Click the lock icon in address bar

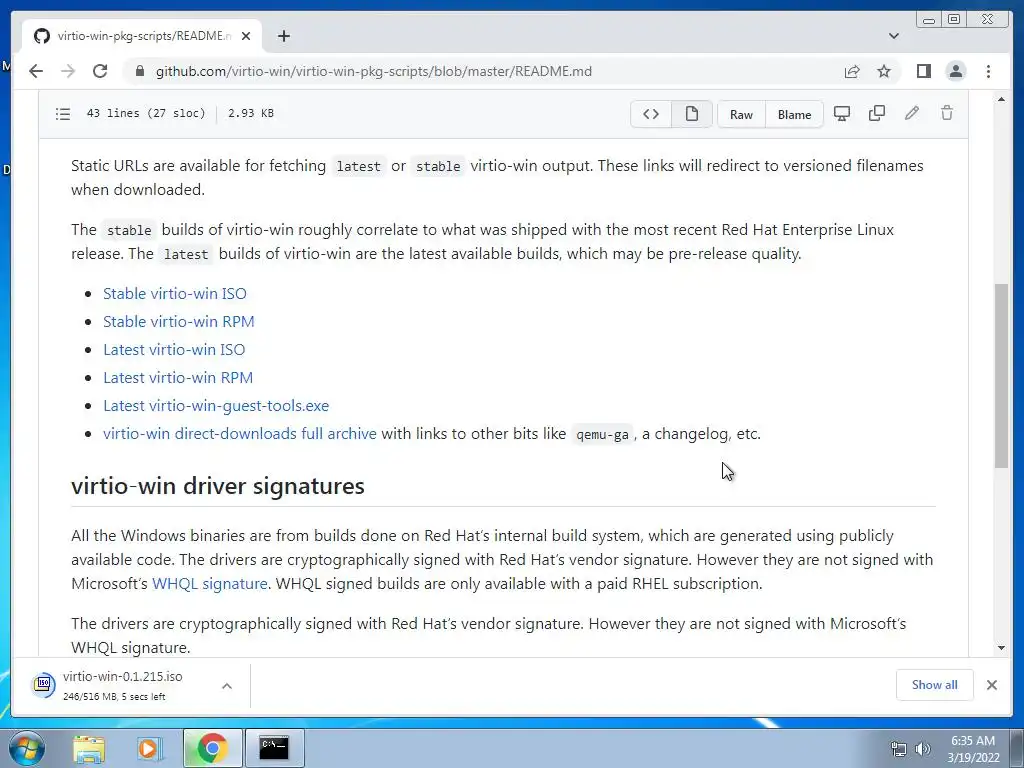[x=139, y=71]
